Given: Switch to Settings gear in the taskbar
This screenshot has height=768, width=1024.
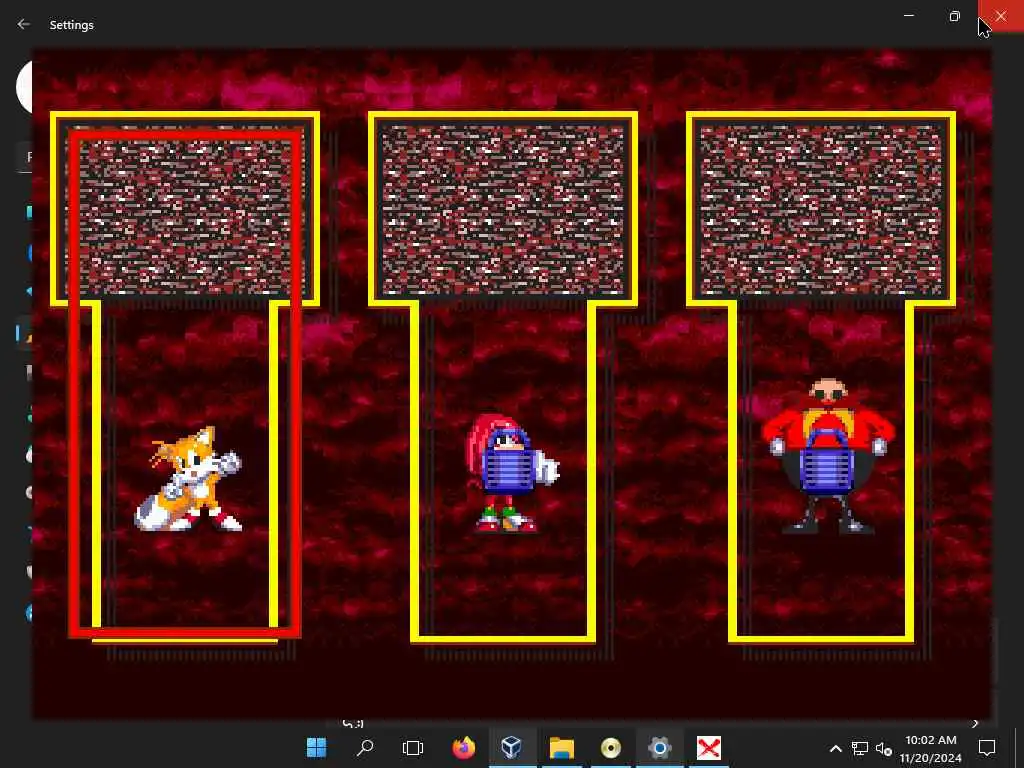Looking at the screenshot, I should pos(660,747).
